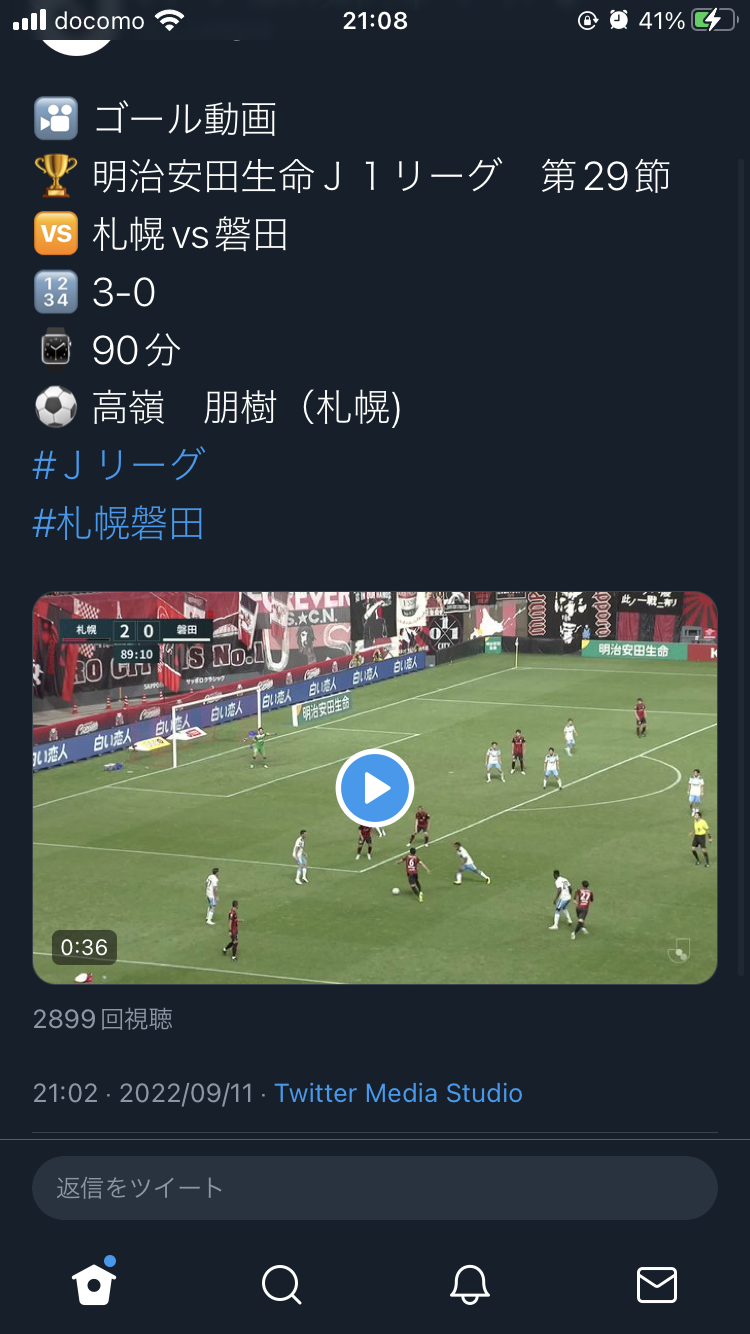Focus the 返信をツイート reply field
Screen dimensions: 750x1334
[375, 1188]
